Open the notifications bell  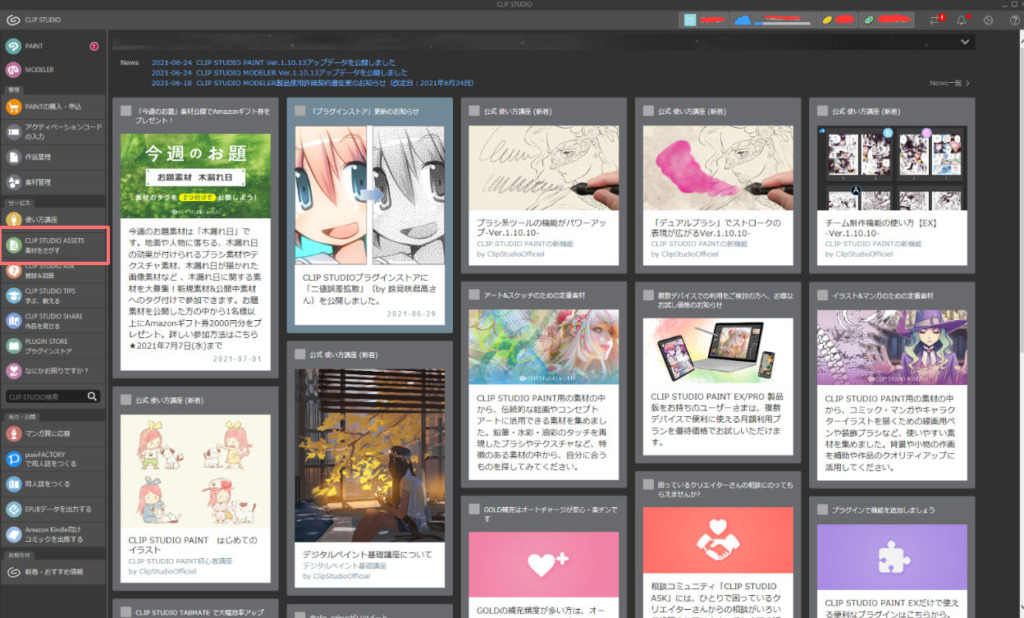click(x=962, y=20)
